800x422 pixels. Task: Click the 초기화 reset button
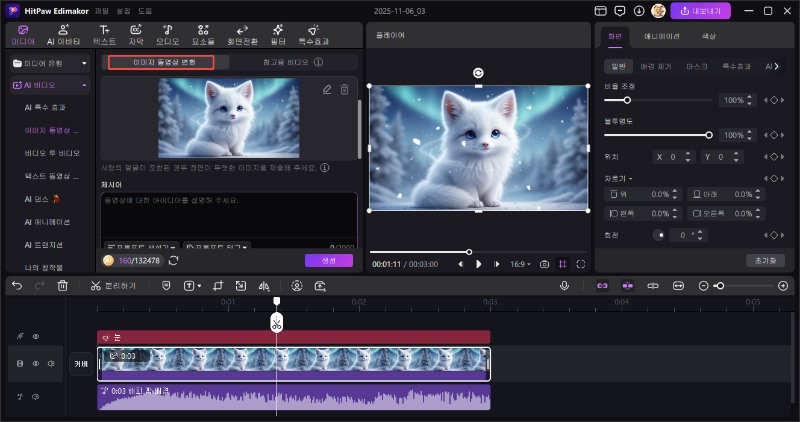point(765,260)
